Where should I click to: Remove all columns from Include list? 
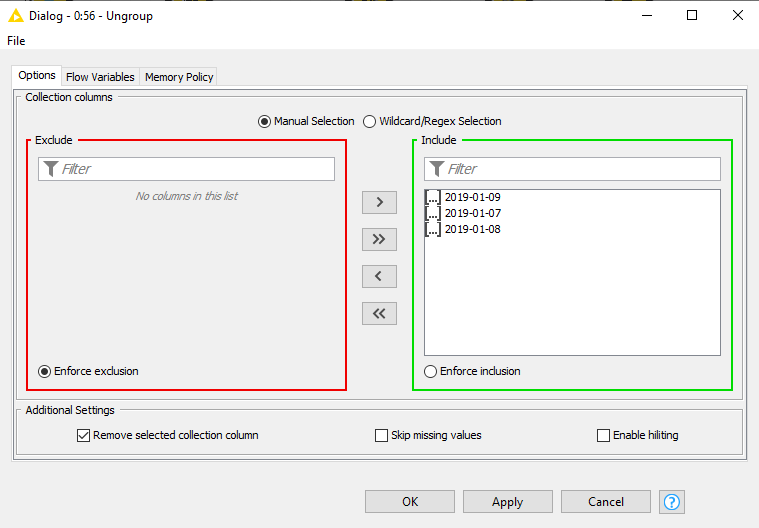[x=379, y=313]
